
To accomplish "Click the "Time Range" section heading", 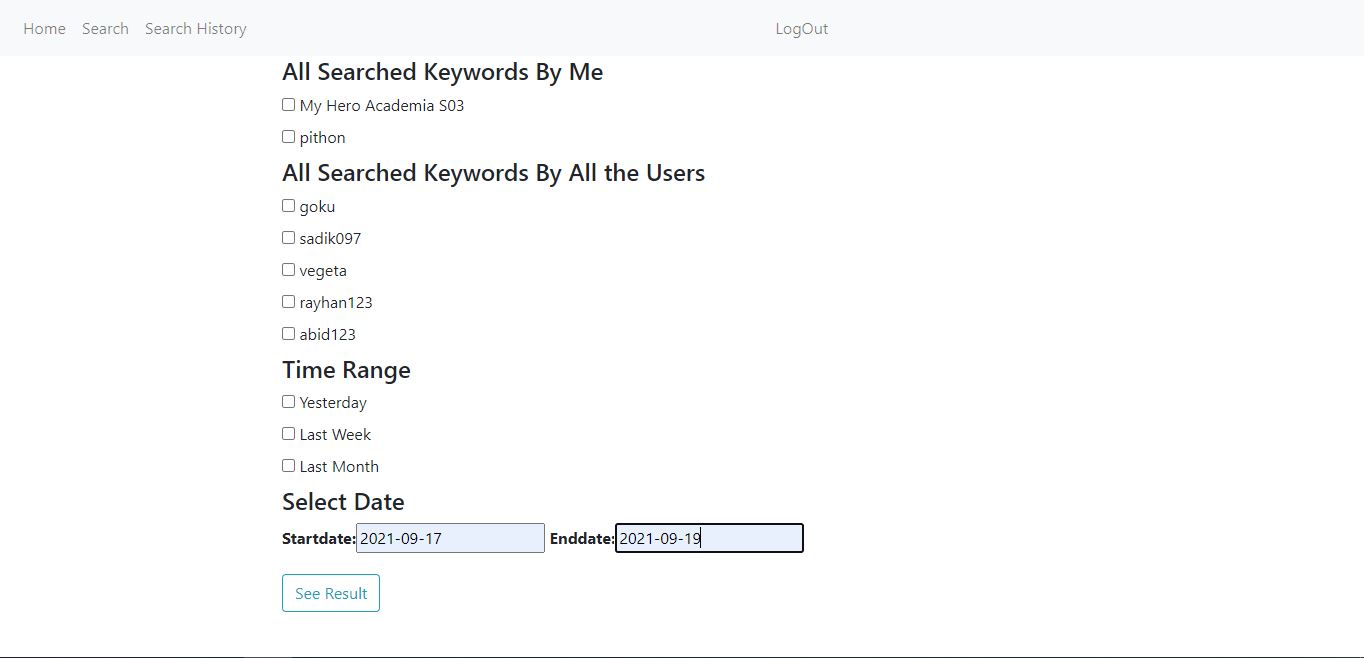I will point(346,370).
